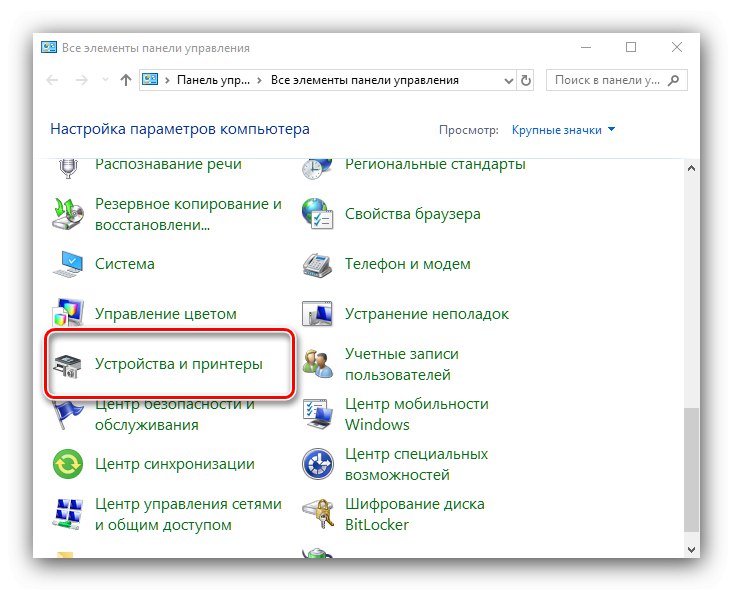The height and width of the screenshot is (591, 733).
Task: Minimize the control panel window
Action: (586, 48)
